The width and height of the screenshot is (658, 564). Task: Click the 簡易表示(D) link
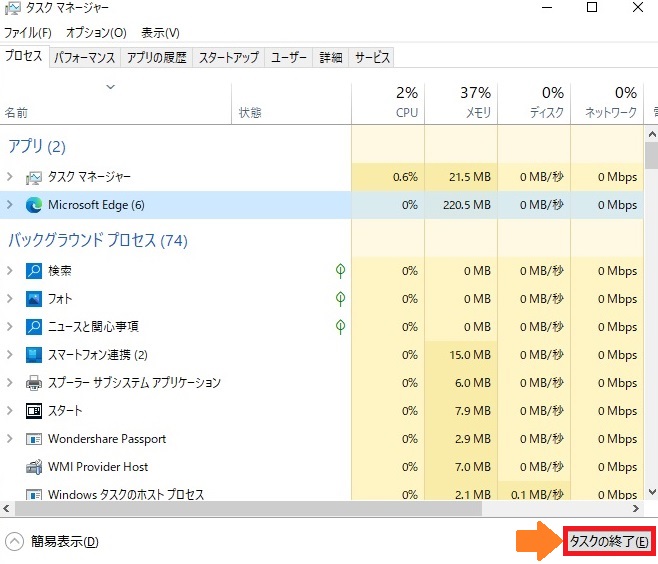65,541
